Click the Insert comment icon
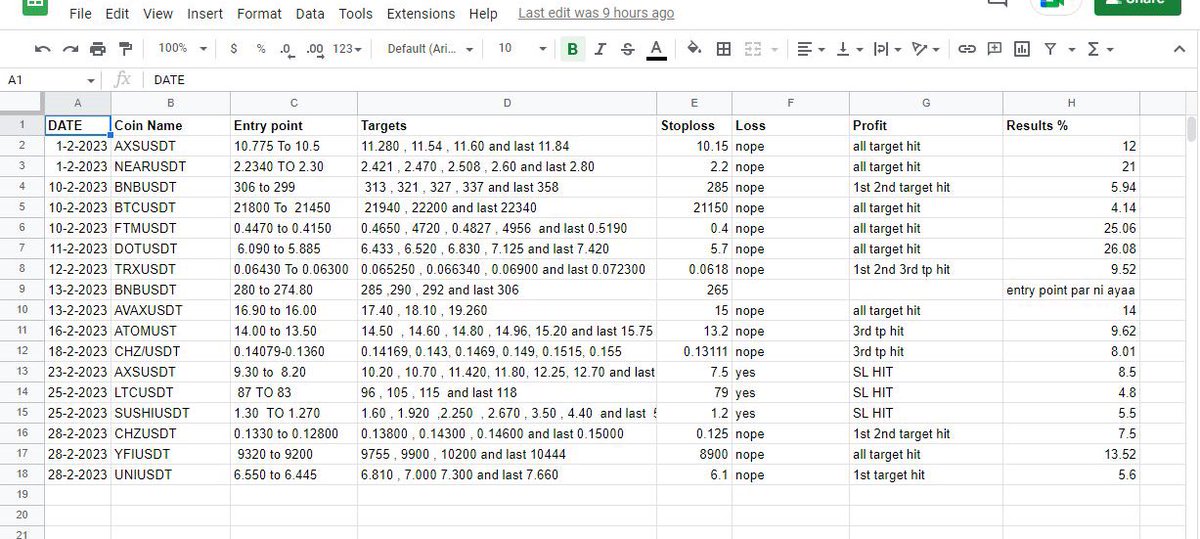 click(994, 48)
